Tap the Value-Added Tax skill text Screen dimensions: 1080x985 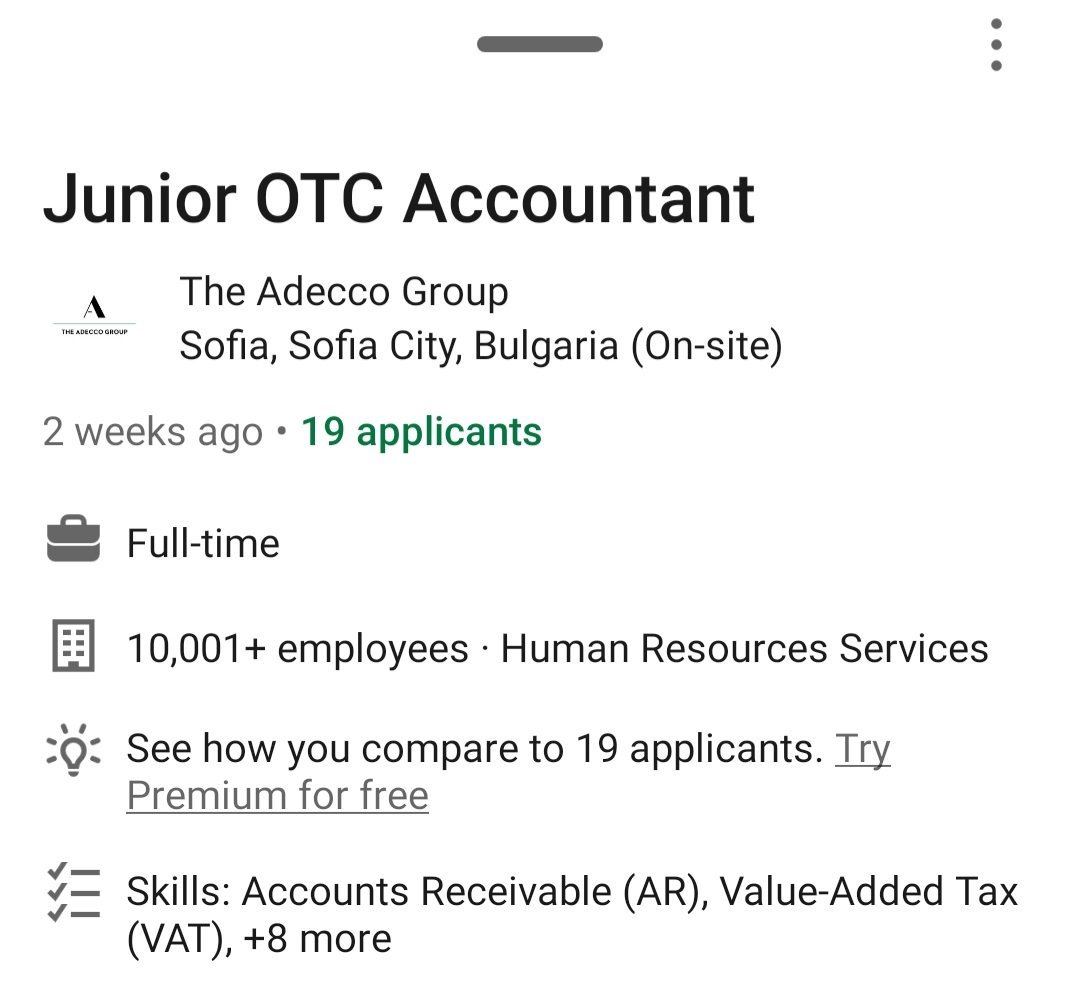(x=868, y=891)
